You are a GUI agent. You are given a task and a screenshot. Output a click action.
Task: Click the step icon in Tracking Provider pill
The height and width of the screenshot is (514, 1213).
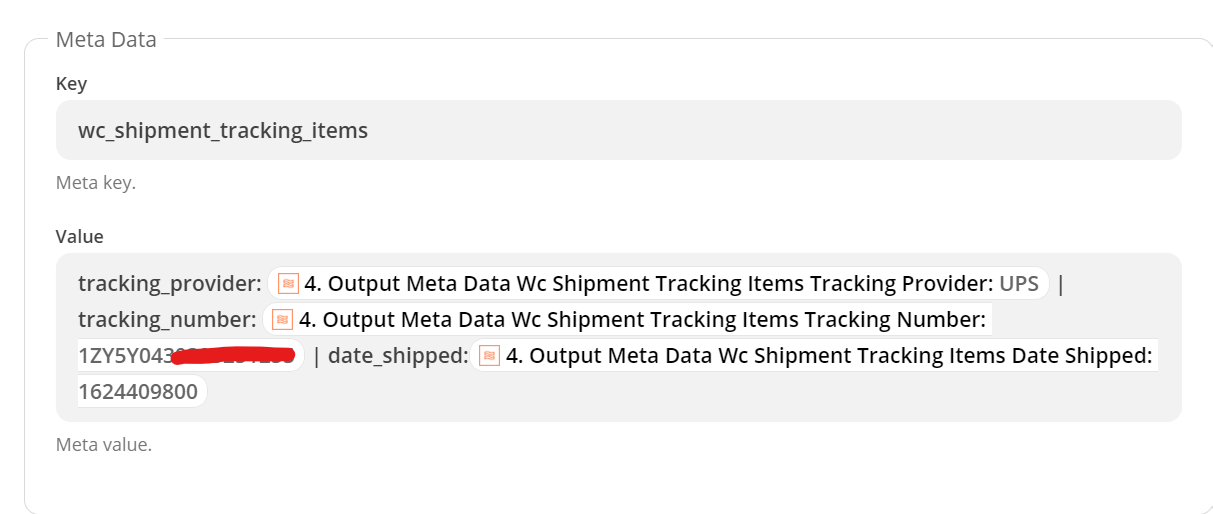[288, 283]
